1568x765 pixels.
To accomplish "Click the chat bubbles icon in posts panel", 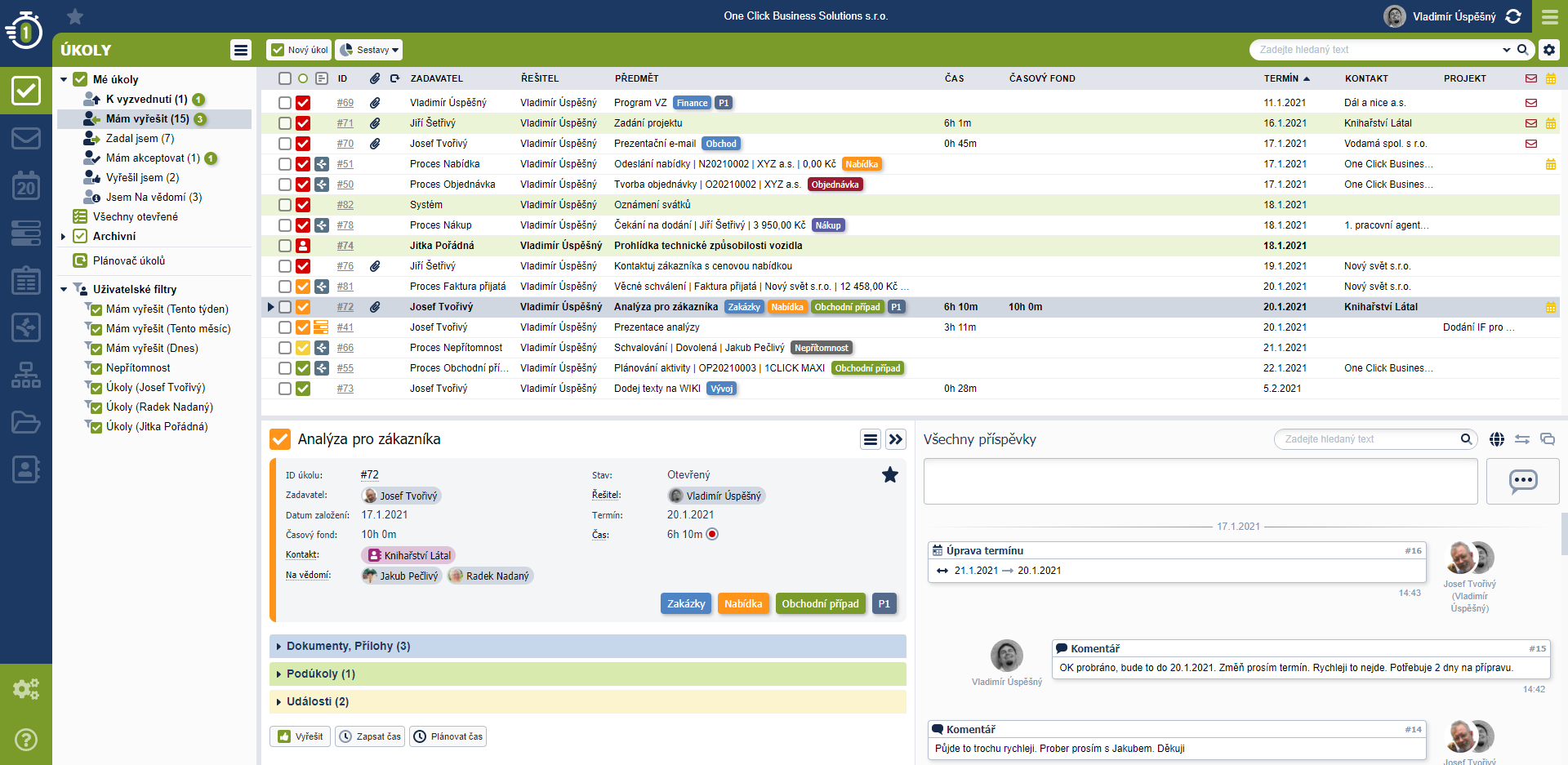I will coord(1548,439).
